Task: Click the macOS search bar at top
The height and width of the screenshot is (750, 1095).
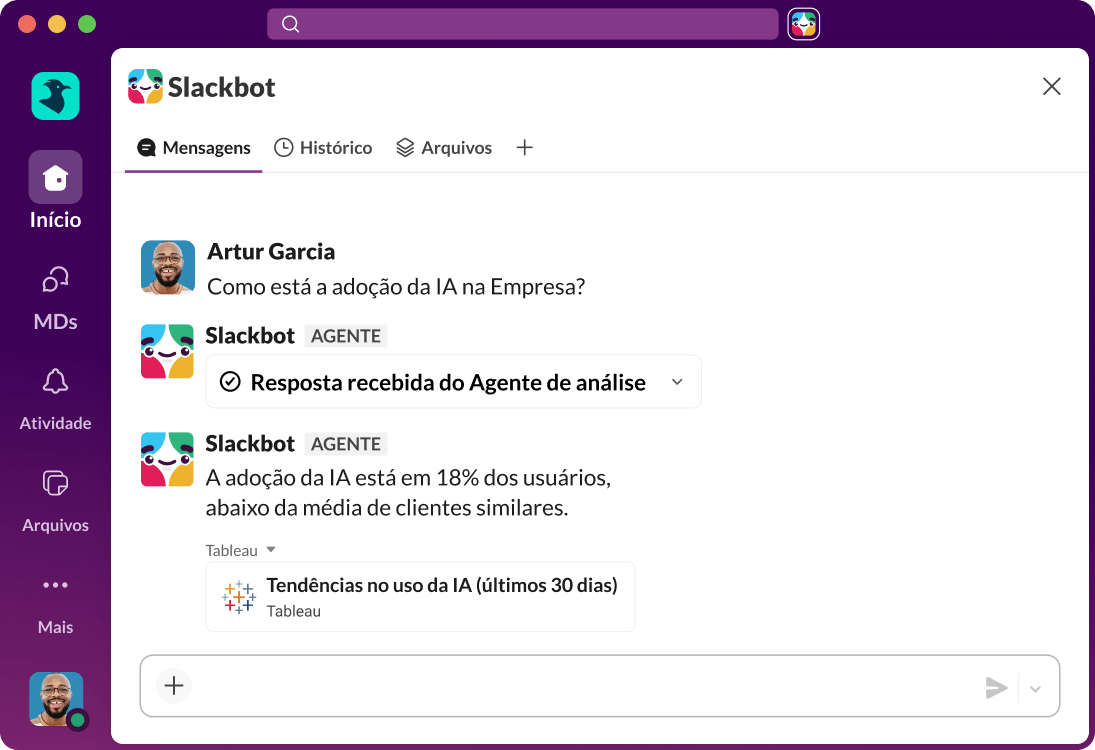Action: (522, 23)
